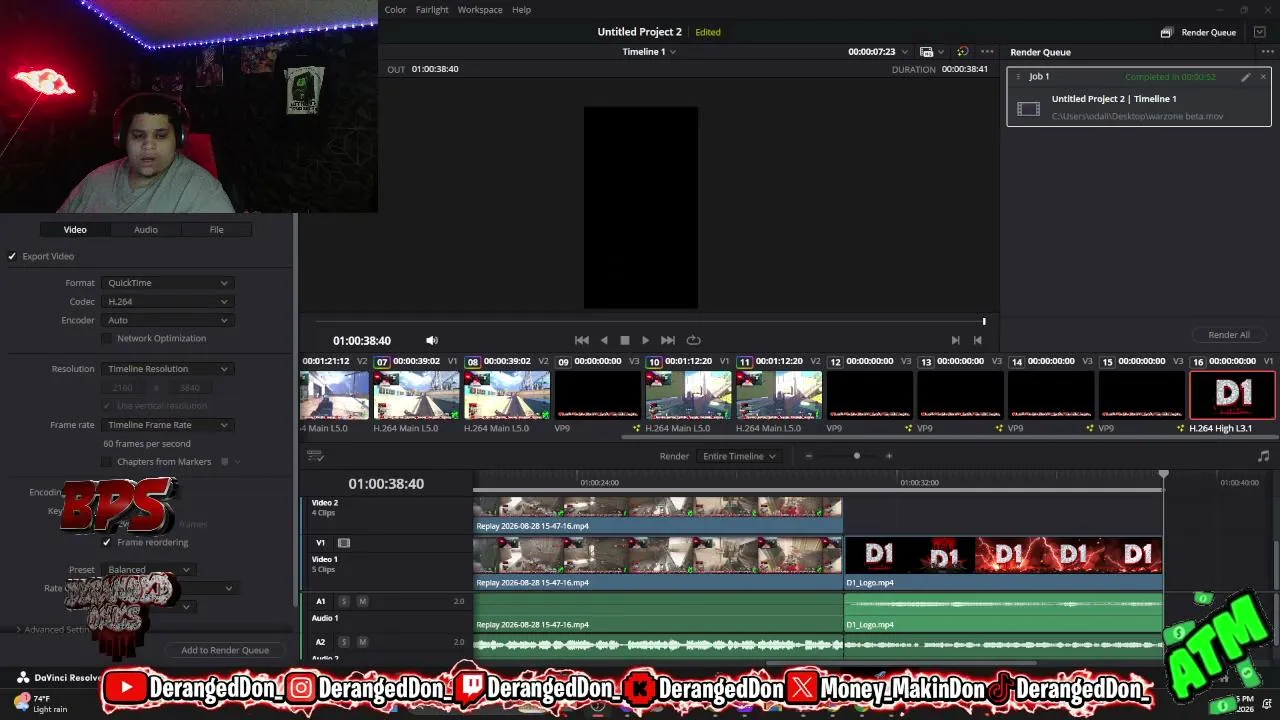Enable Chapters from Markers checkbox

[x=107, y=462]
